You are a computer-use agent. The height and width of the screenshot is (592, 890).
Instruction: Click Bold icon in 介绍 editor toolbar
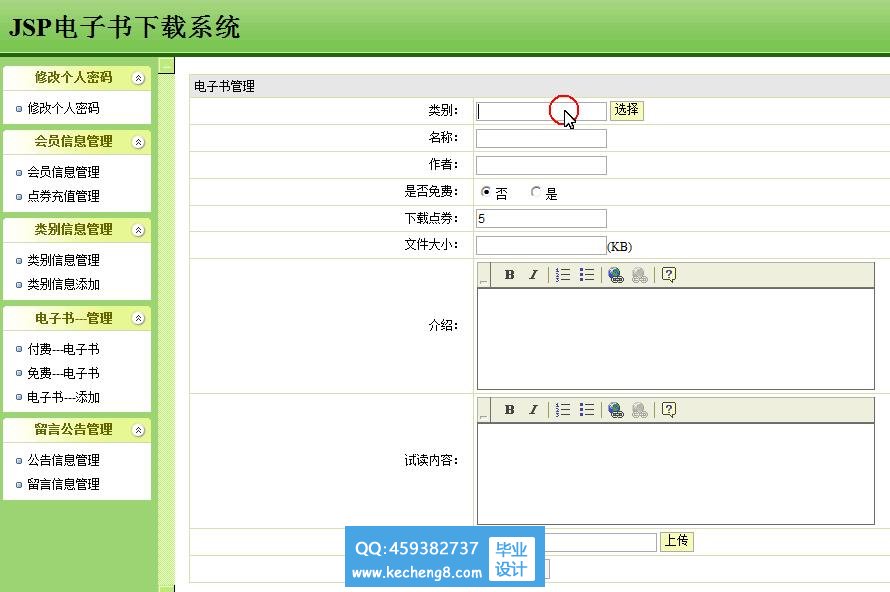(509, 275)
